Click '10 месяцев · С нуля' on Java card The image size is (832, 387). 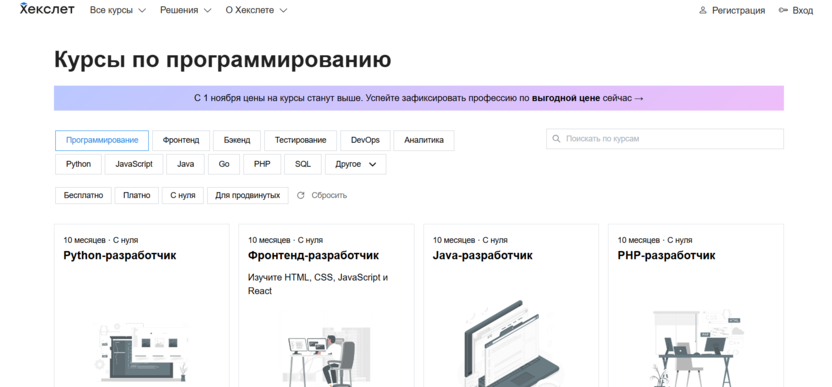[470, 240]
